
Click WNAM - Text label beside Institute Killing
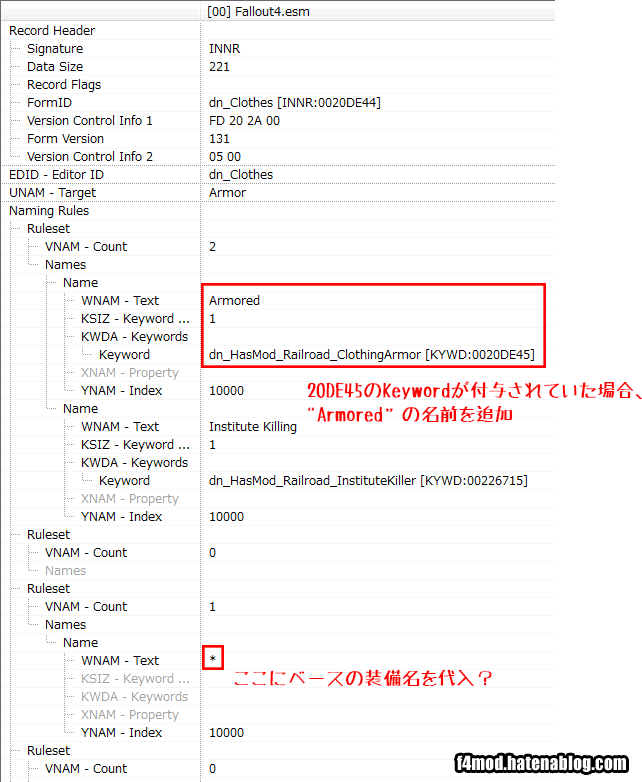tap(120, 426)
